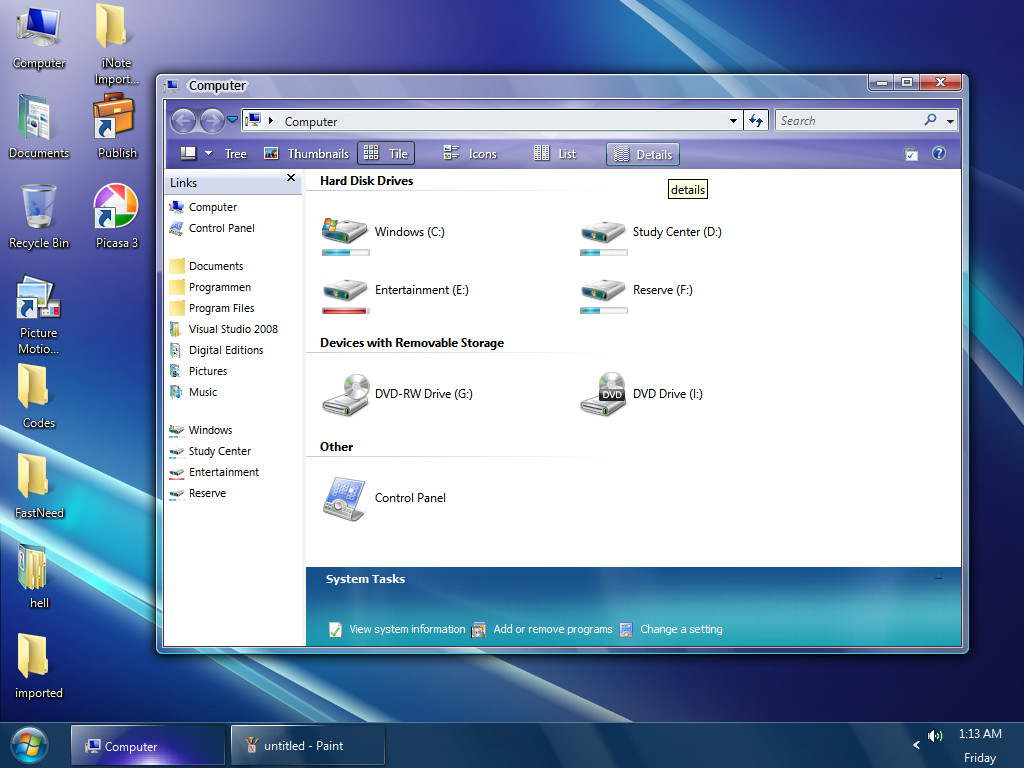Expand the recent pages chevron near navigation arrows
Image resolution: width=1024 pixels, height=768 pixels.
(x=231, y=118)
